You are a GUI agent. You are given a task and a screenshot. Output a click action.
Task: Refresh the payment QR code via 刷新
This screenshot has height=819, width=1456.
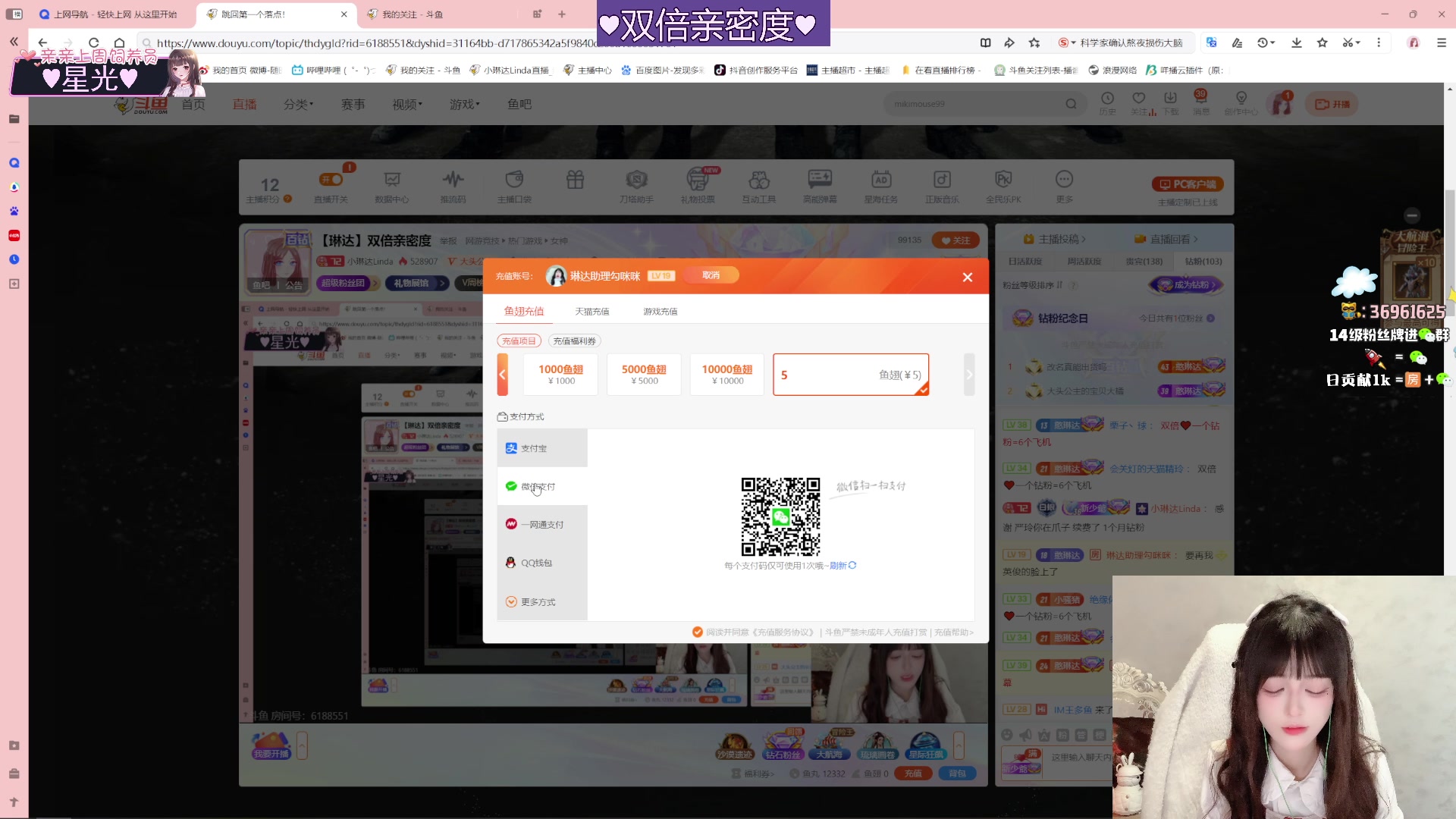843,566
